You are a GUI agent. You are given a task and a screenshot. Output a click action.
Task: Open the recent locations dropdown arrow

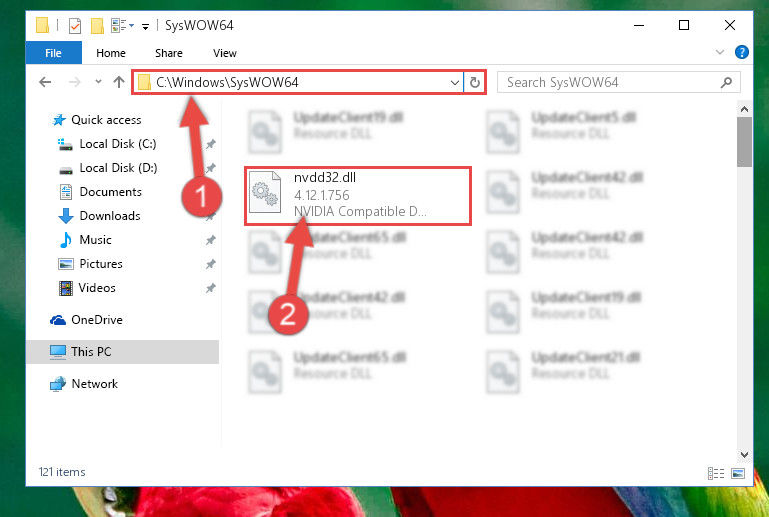tap(98, 82)
